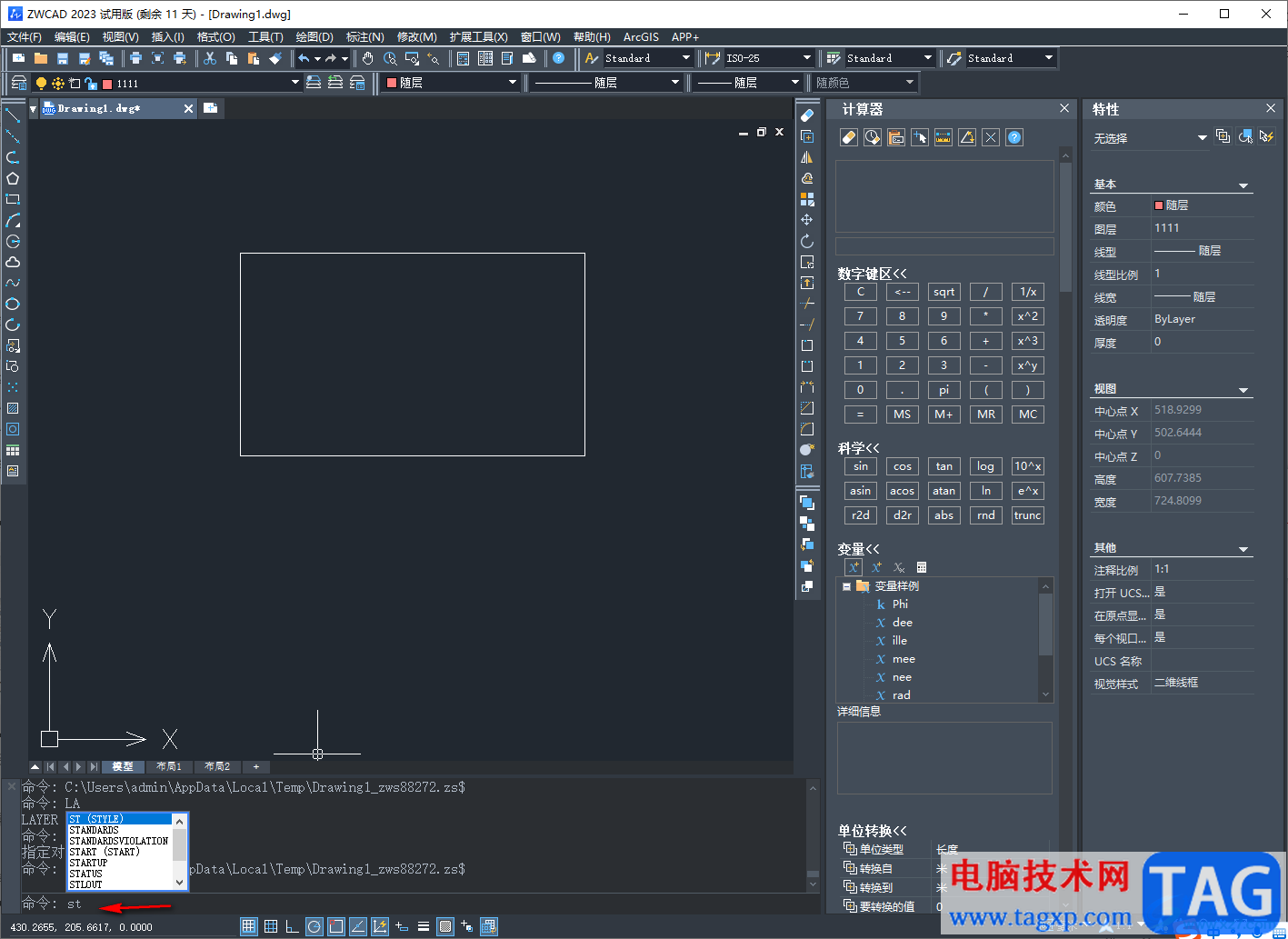Toggle Snap mode in status bar

pyautogui.click(x=248, y=926)
